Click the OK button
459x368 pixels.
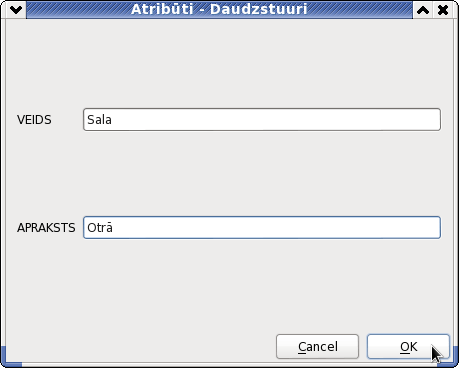click(x=408, y=347)
